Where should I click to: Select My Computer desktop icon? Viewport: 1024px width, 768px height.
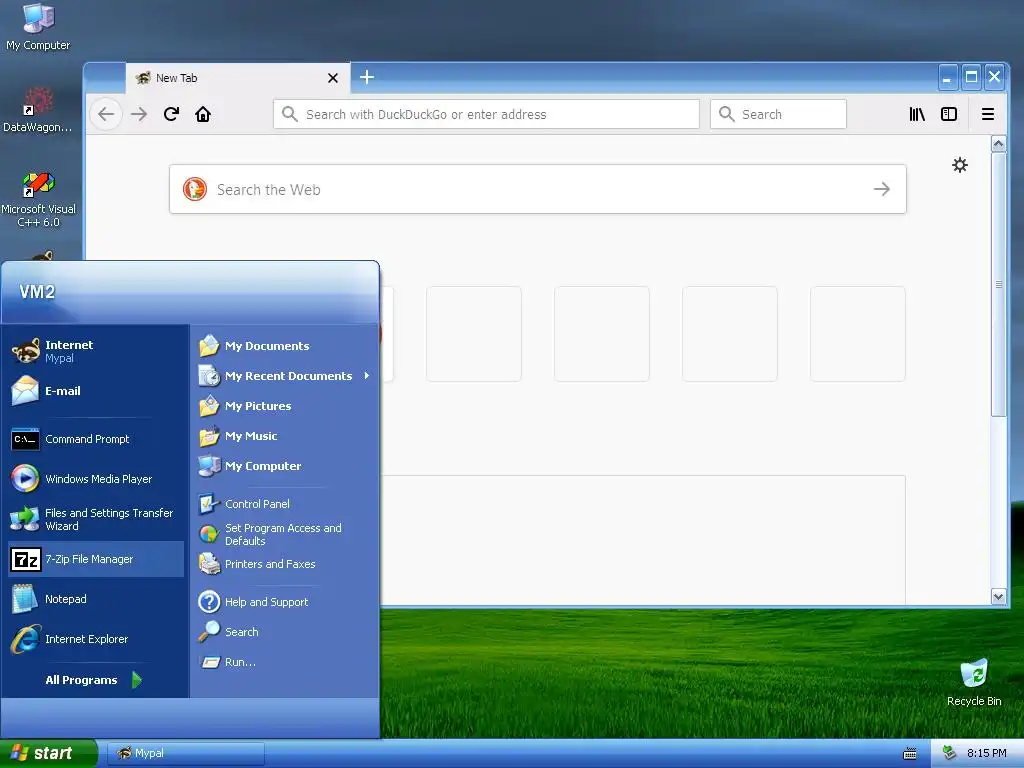pyautogui.click(x=38, y=27)
